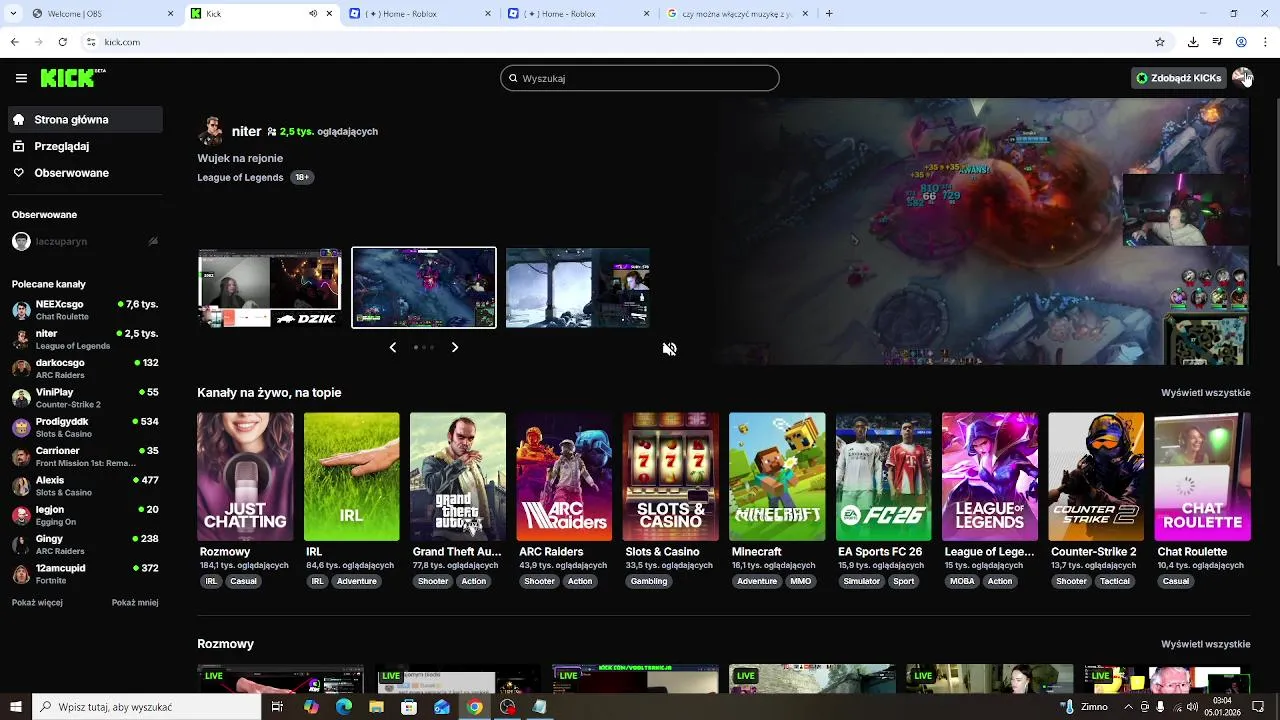
Task: Unmute the featured stream sound icon
Action: 670,349
